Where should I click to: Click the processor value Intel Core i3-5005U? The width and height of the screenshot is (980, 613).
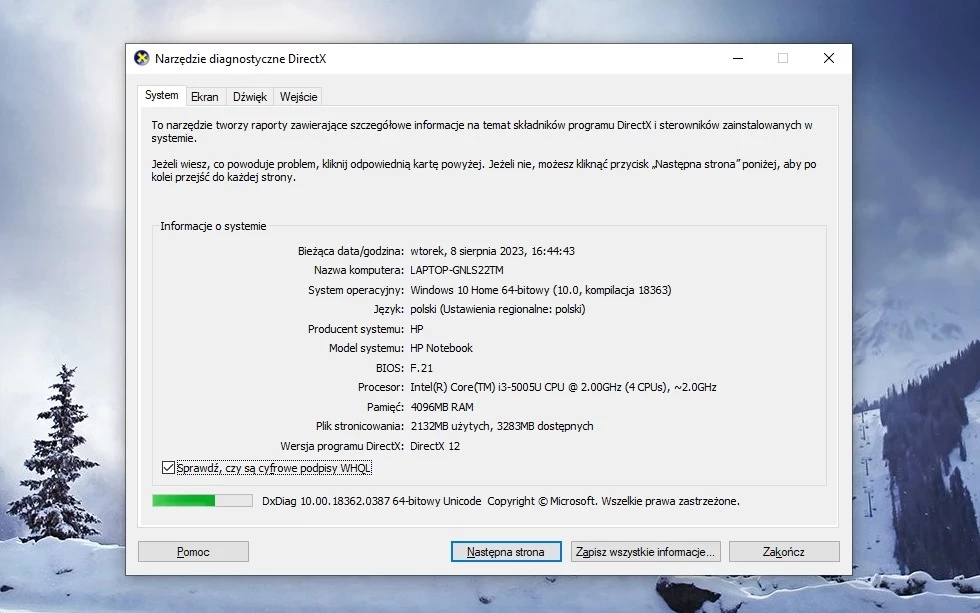(563, 387)
